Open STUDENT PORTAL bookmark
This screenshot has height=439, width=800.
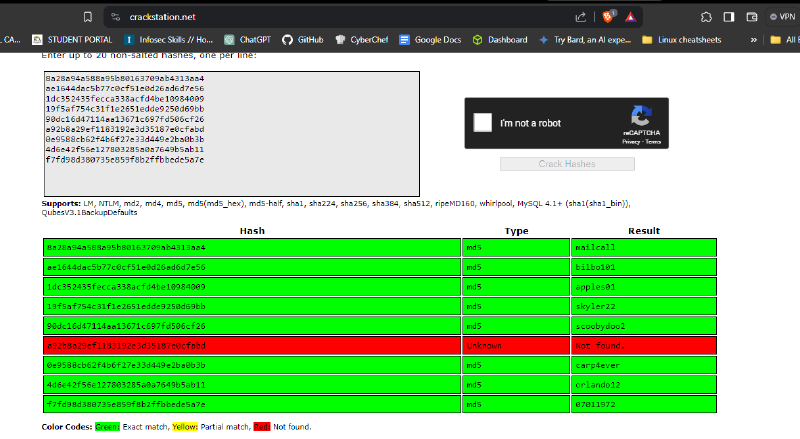click(72, 40)
